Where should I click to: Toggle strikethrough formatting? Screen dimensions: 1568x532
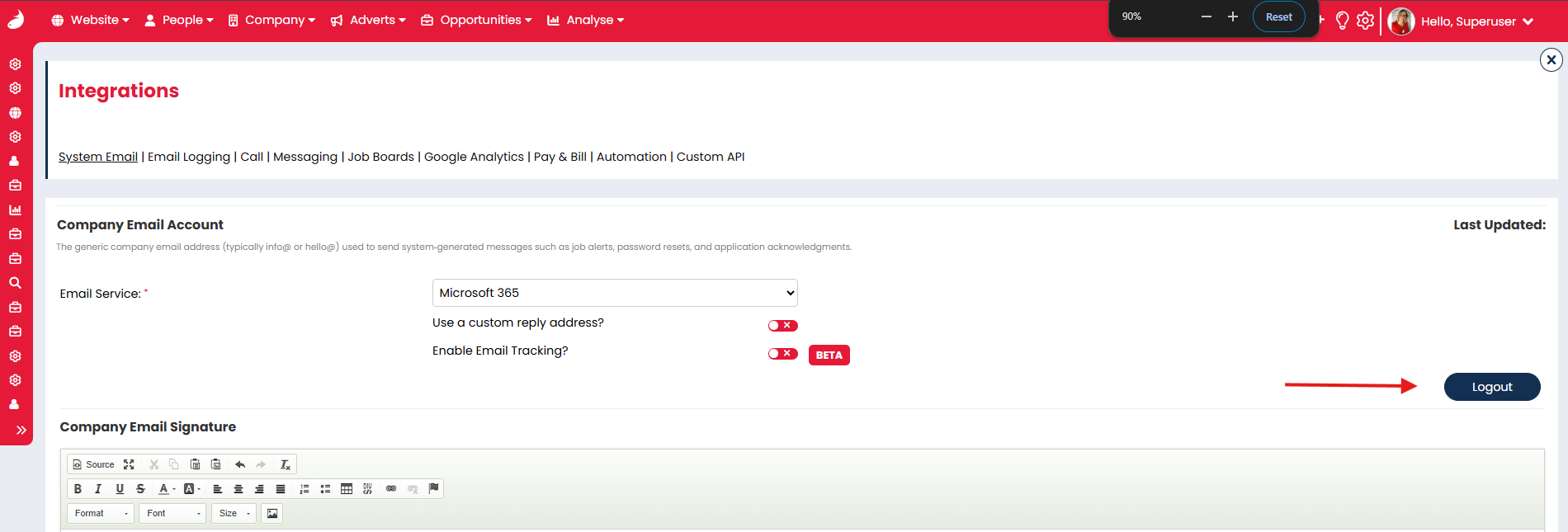[x=140, y=489]
